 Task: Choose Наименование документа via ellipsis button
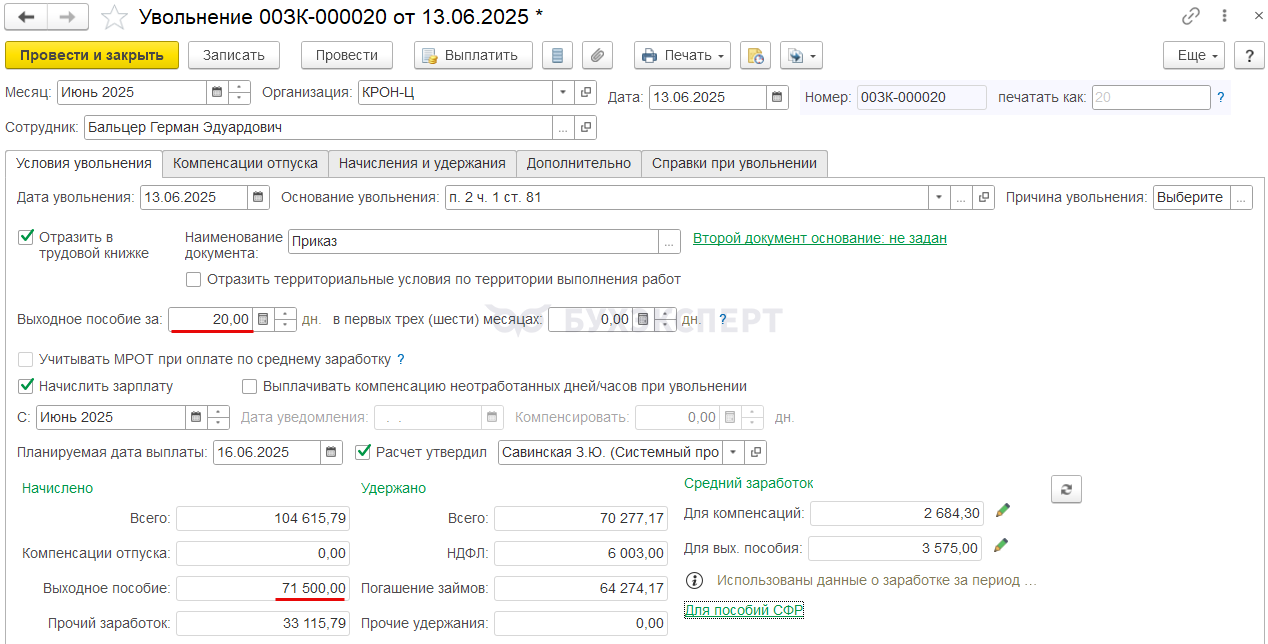click(x=669, y=241)
